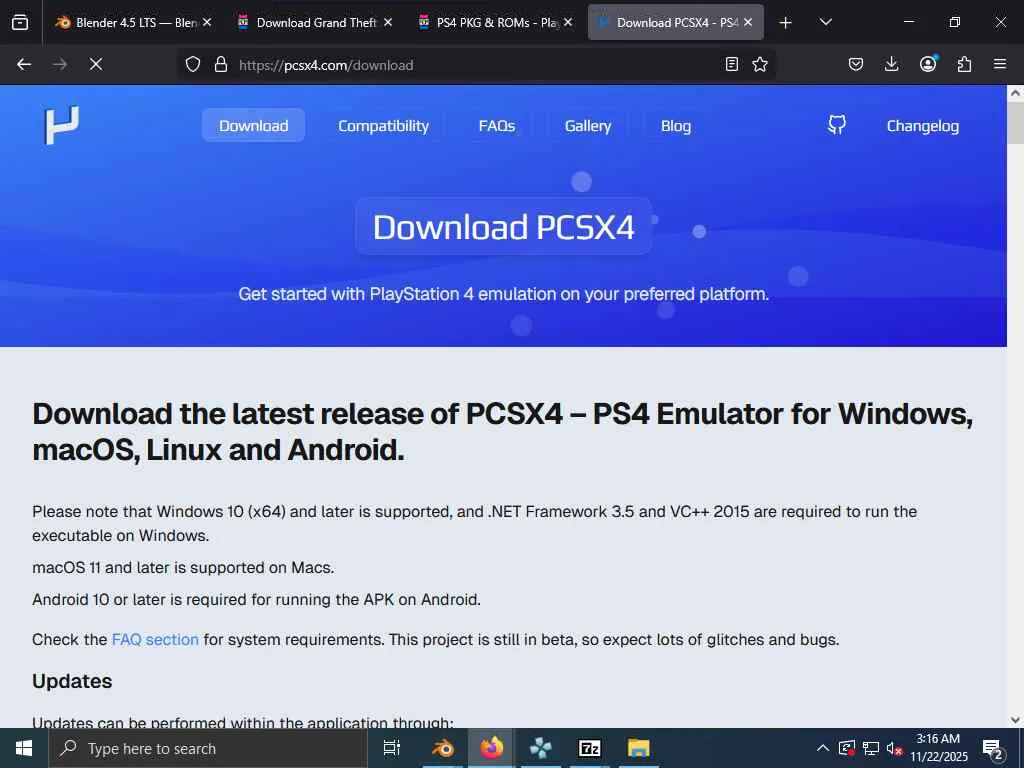
Task: Click the PCSX4 logo in the header
Action: pos(62,125)
